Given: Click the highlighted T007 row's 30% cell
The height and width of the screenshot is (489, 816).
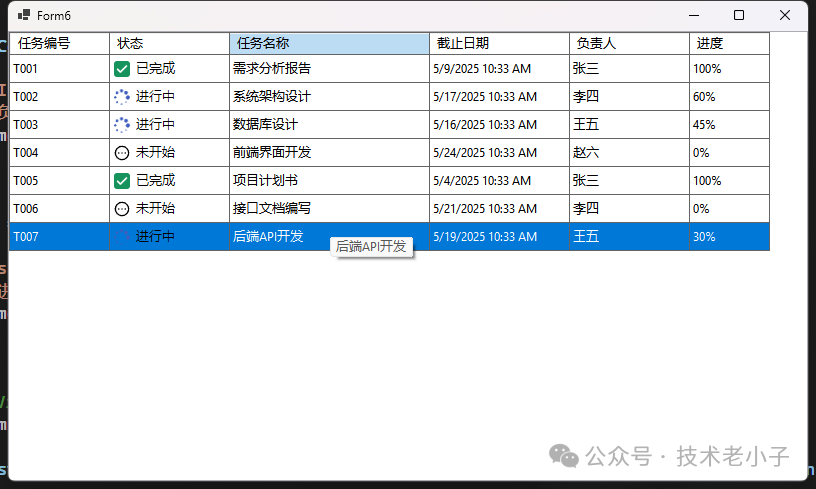Looking at the screenshot, I should (x=728, y=237).
